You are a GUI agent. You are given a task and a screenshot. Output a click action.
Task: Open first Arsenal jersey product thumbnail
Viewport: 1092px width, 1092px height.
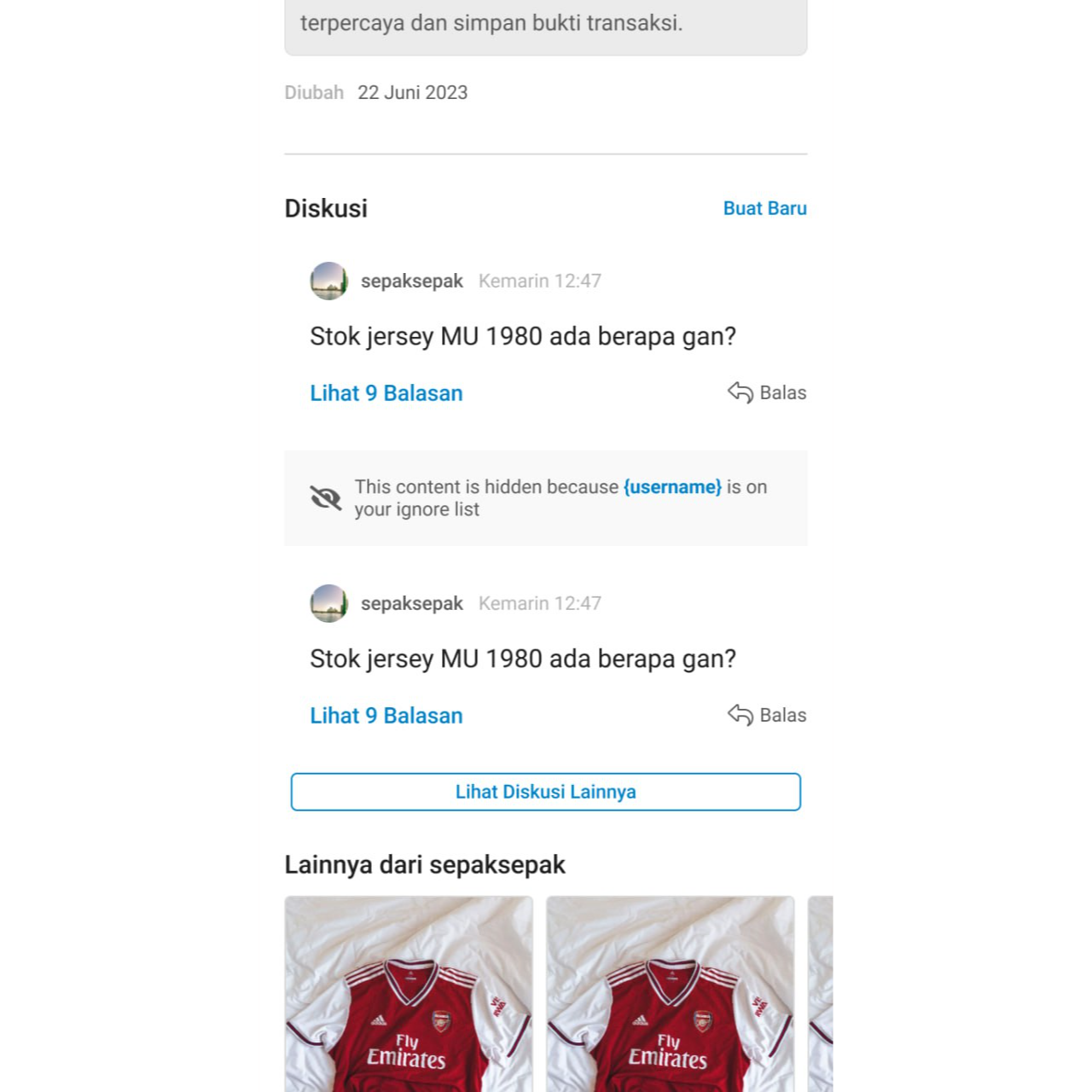point(409,994)
